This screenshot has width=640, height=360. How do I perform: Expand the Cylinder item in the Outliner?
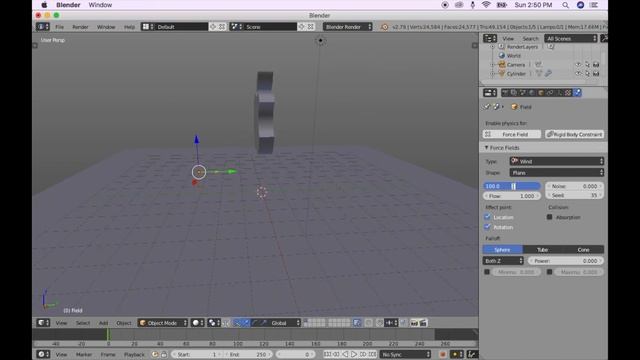pyautogui.click(x=492, y=73)
